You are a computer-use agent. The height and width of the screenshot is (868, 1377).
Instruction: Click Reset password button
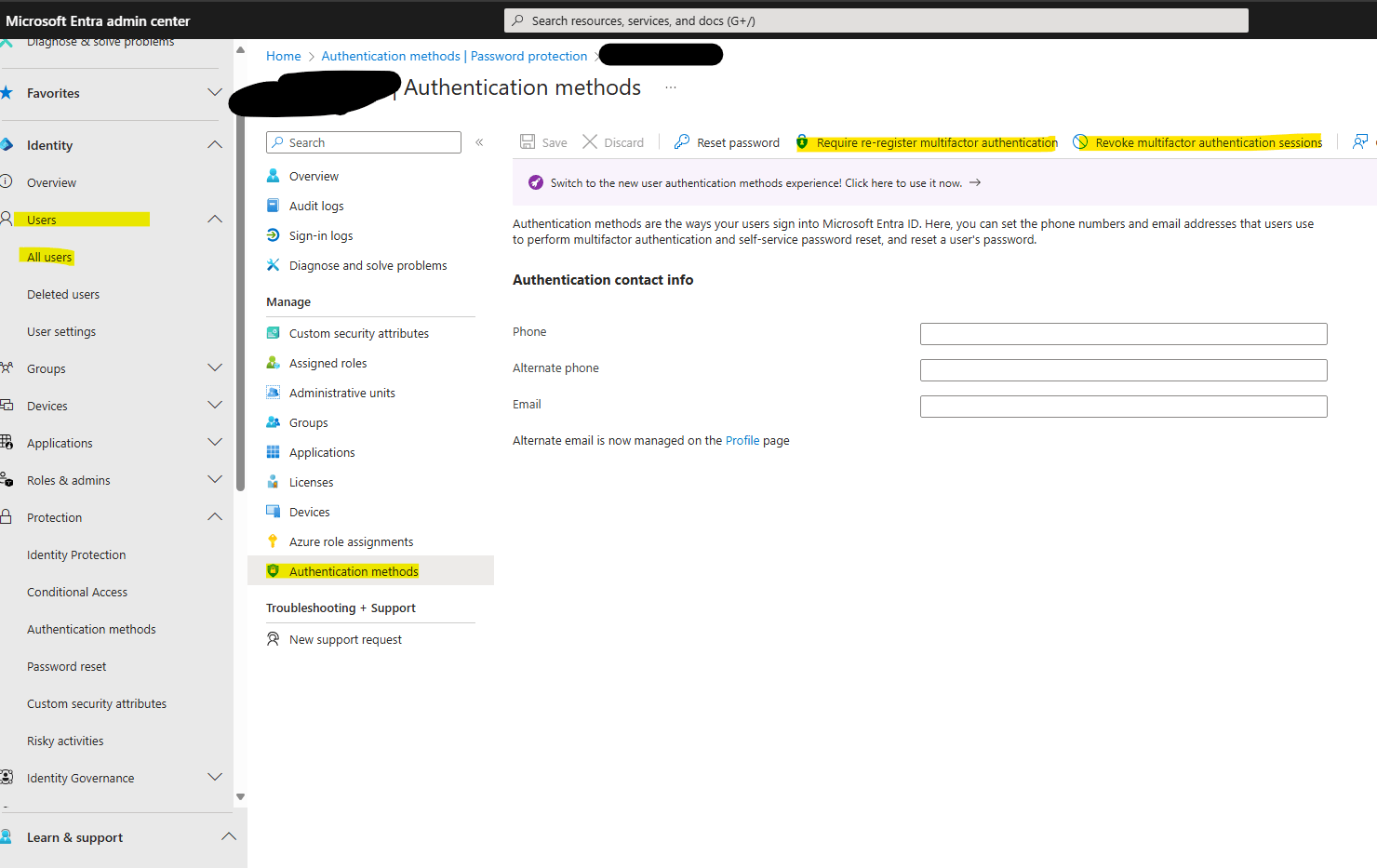[727, 142]
